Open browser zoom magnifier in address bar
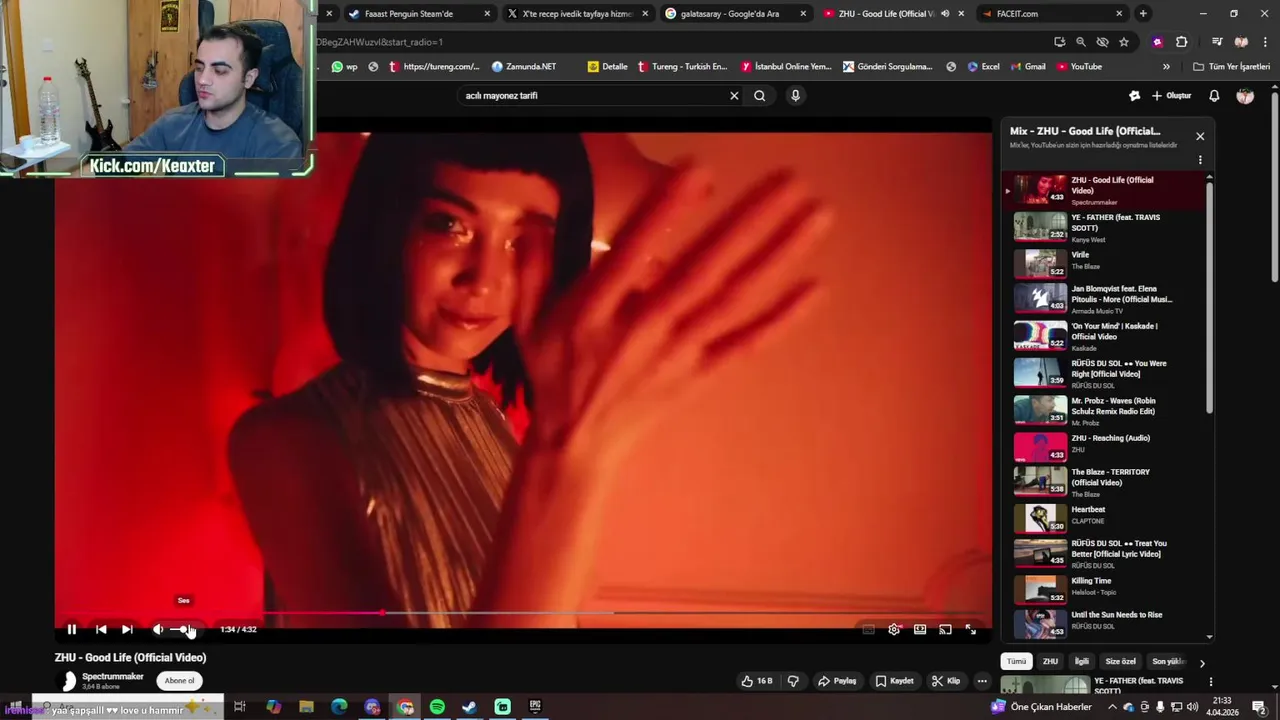Screen dimensions: 1280x720 1081,42
